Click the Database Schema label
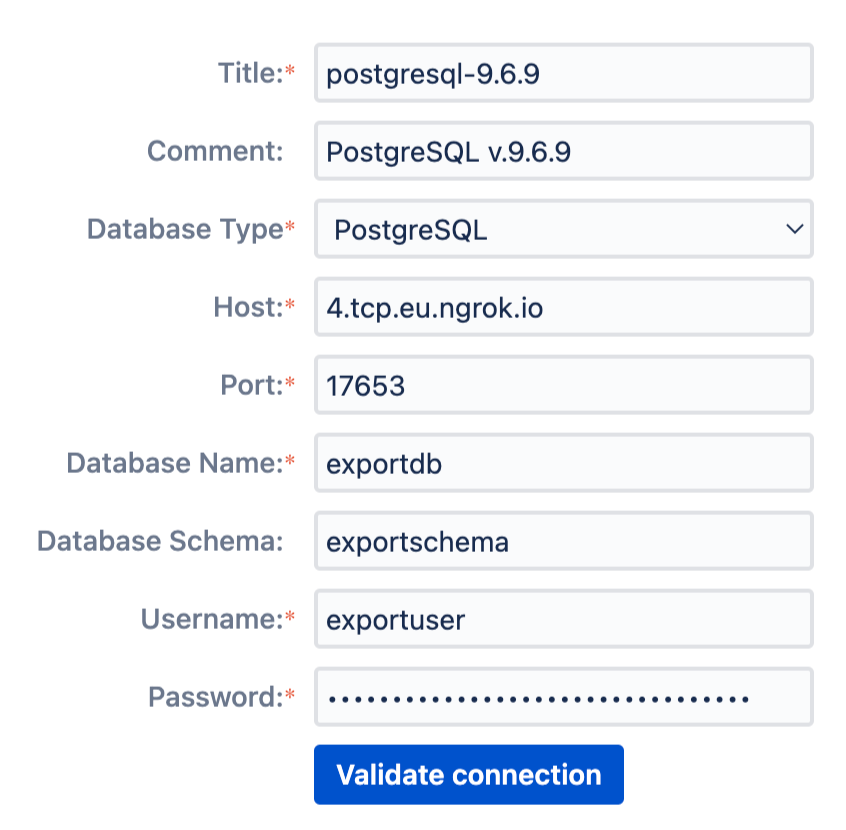The height and width of the screenshot is (830, 846). pyautogui.click(x=160, y=541)
